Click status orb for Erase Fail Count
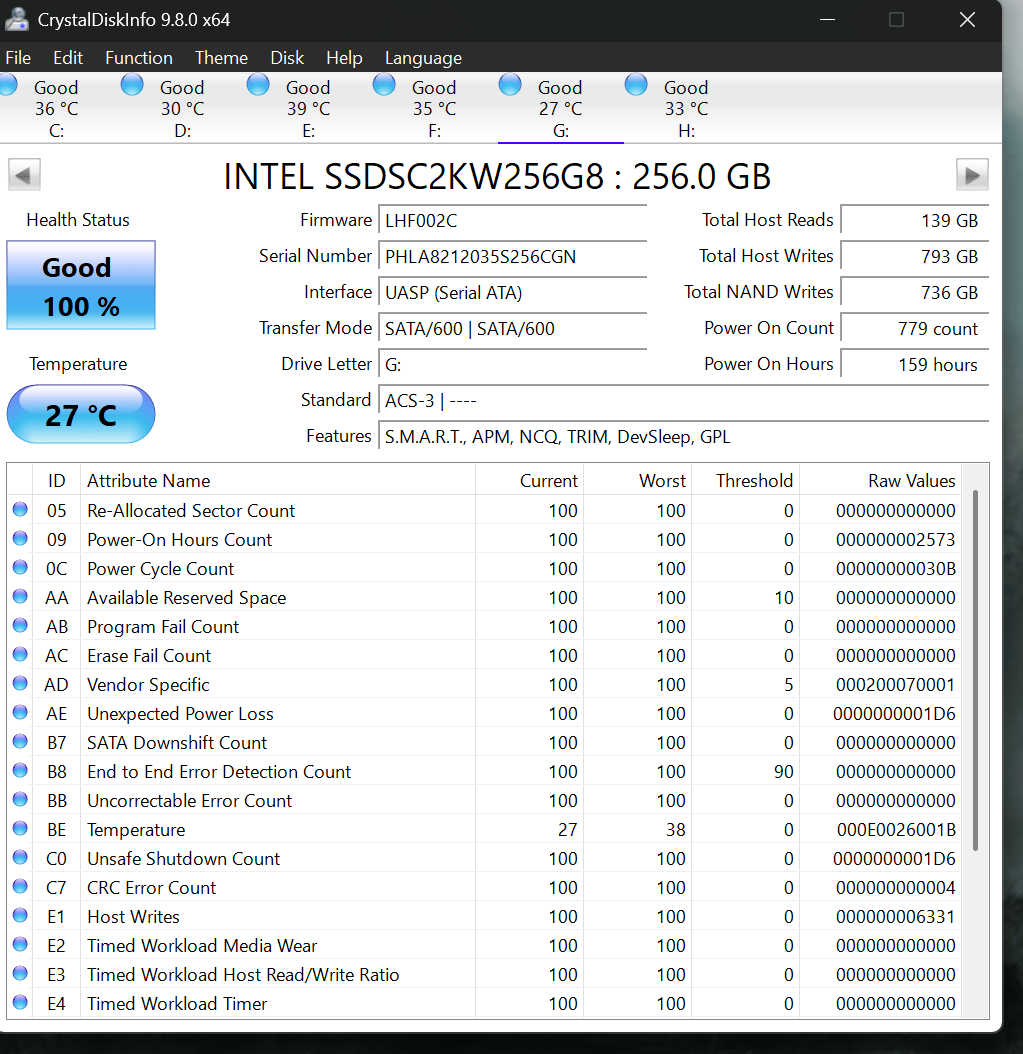 tap(20, 654)
